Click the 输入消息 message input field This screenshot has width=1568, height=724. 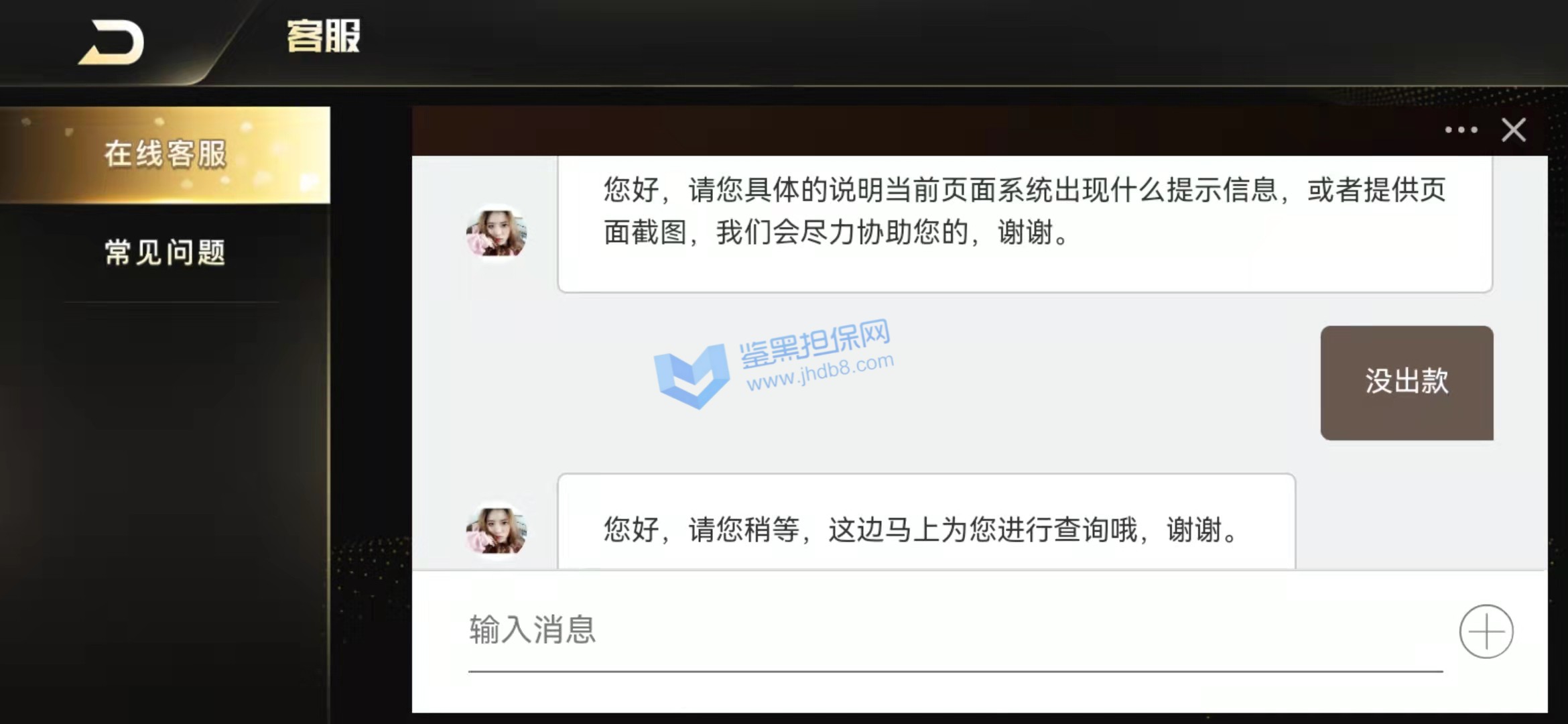tap(955, 630)
